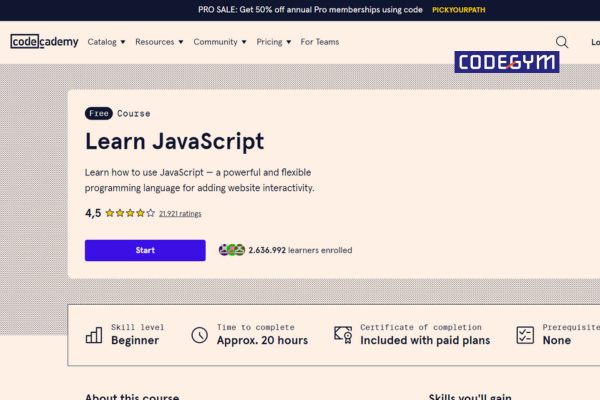Click the Beginner skill level value
The height and width of the screenshot is (400, 600).
click(x=135, y=340)
